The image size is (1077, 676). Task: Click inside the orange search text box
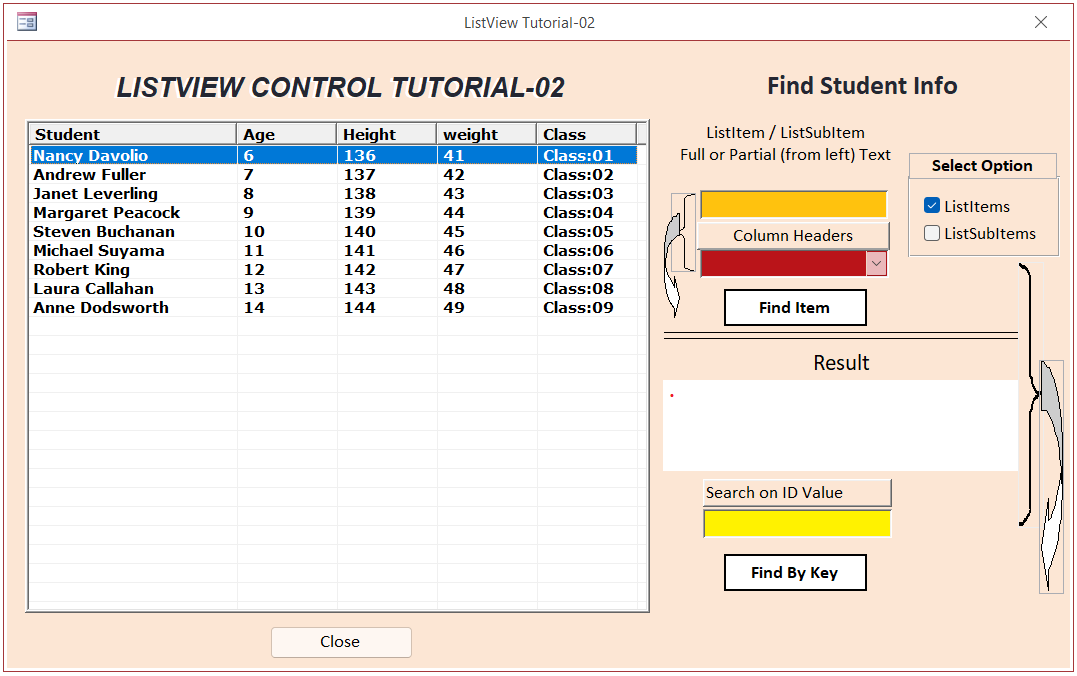pos(793,203)
